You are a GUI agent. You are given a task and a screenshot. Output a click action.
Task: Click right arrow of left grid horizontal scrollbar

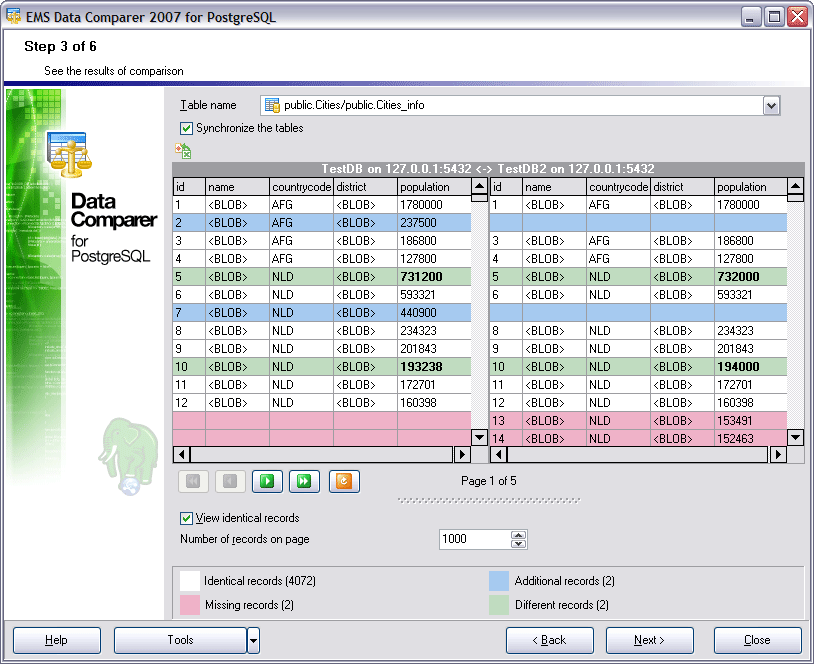coord(462,455)
